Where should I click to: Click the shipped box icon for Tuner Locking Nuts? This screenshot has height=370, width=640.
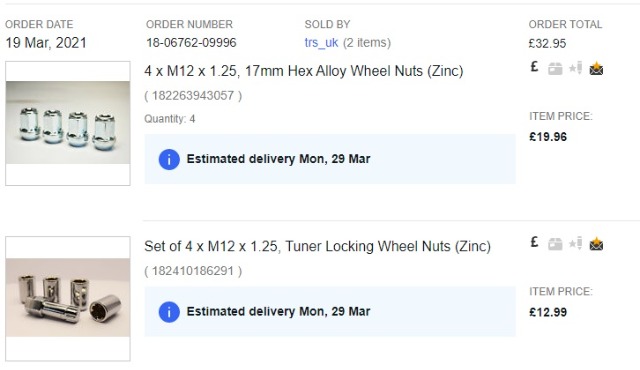tap(555, 244)
